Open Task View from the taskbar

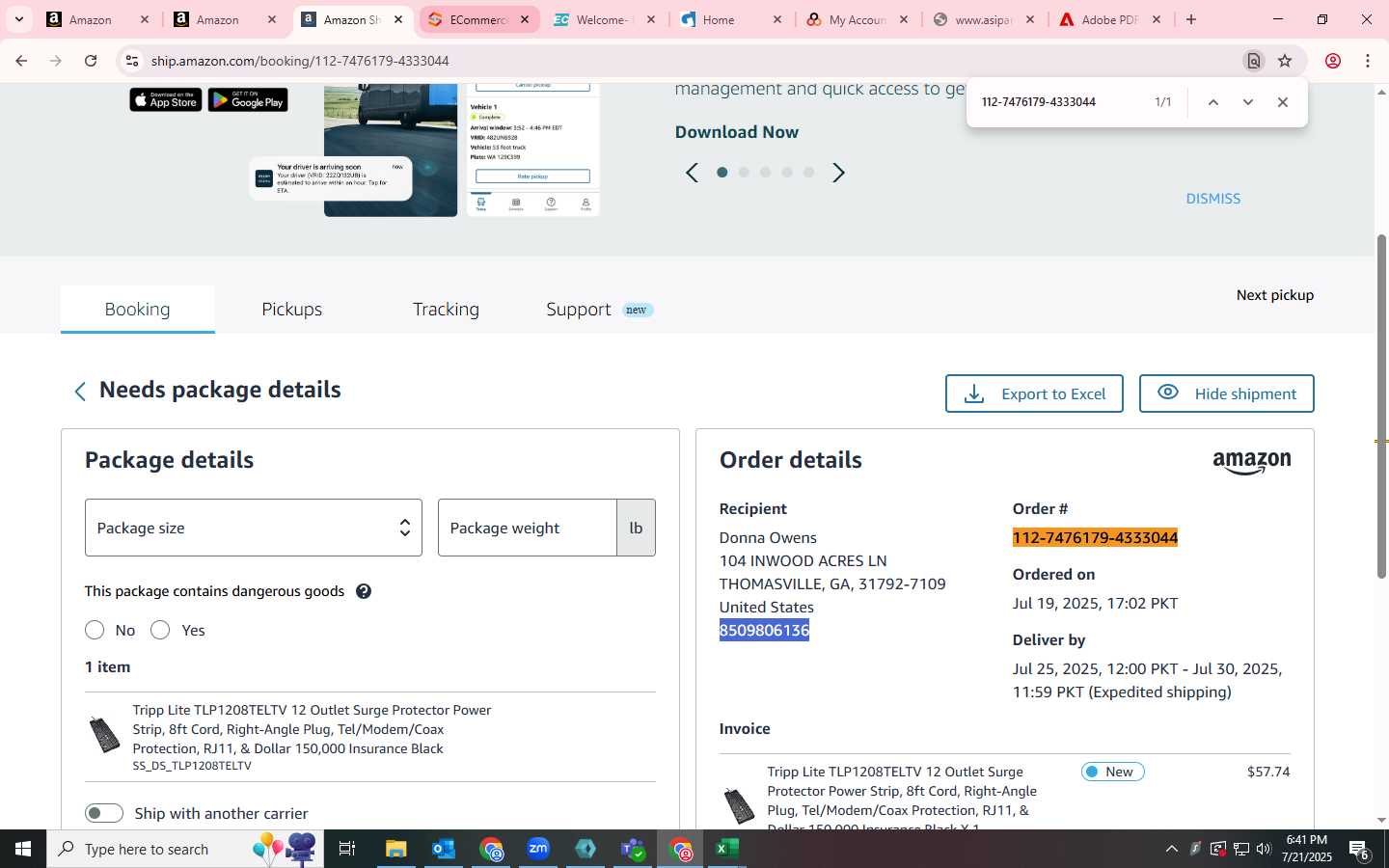coord(347,849)
